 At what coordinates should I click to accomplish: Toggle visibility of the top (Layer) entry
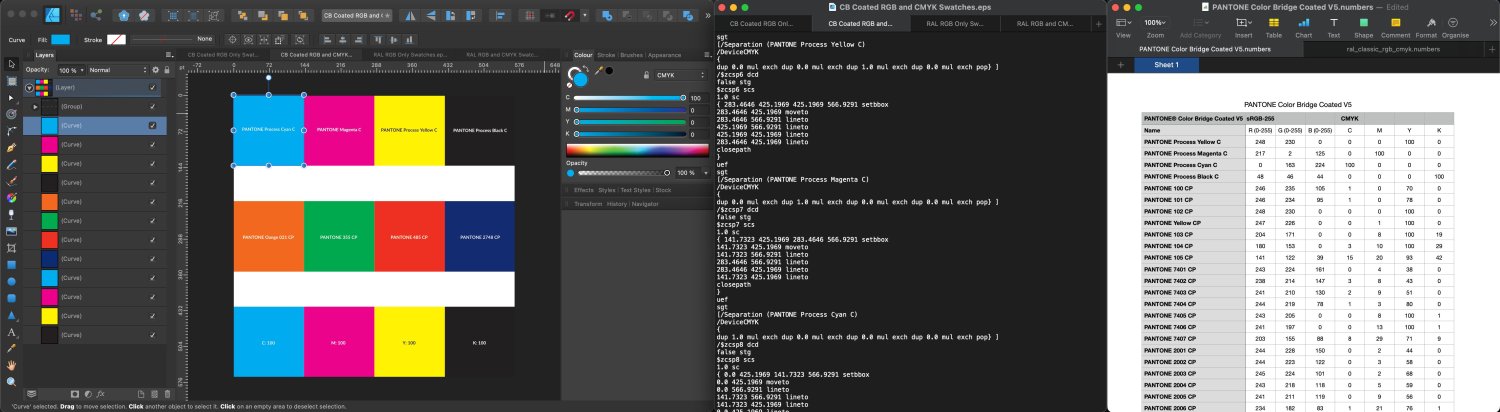click(x=152, y=87)
